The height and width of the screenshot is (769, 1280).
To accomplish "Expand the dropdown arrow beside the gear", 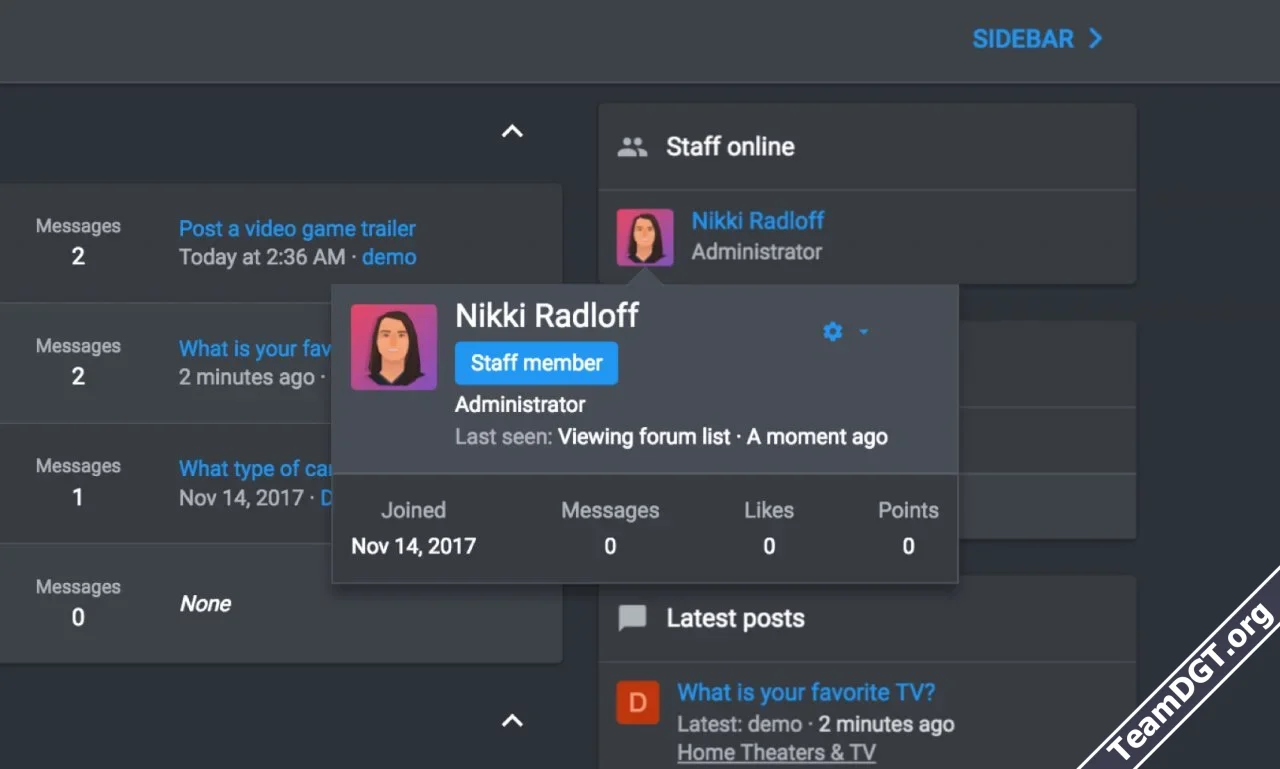I will pyautogui.click(x=863, y=331).
